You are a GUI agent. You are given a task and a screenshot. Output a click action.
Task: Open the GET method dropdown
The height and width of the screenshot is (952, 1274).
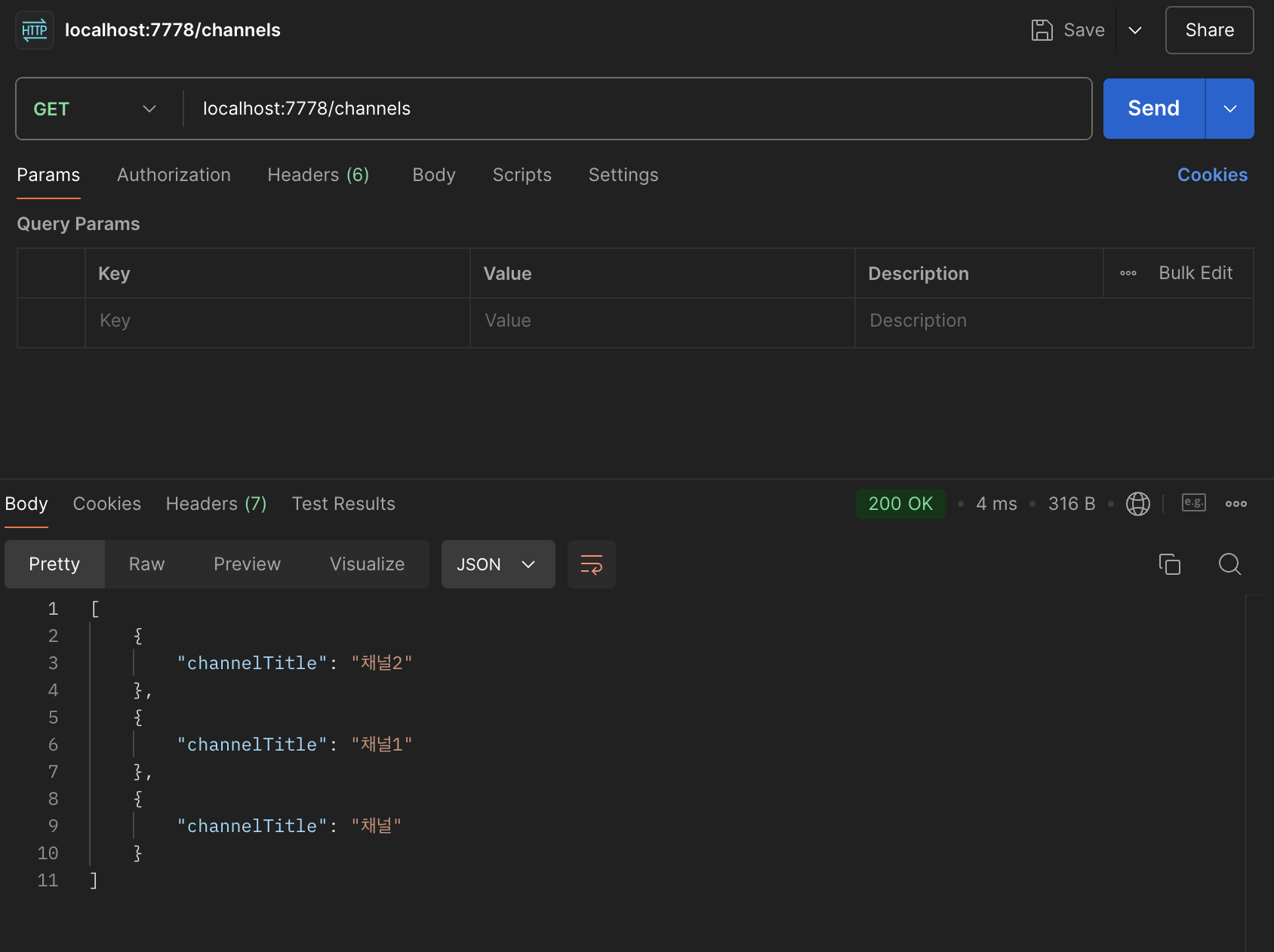point(95,109)
